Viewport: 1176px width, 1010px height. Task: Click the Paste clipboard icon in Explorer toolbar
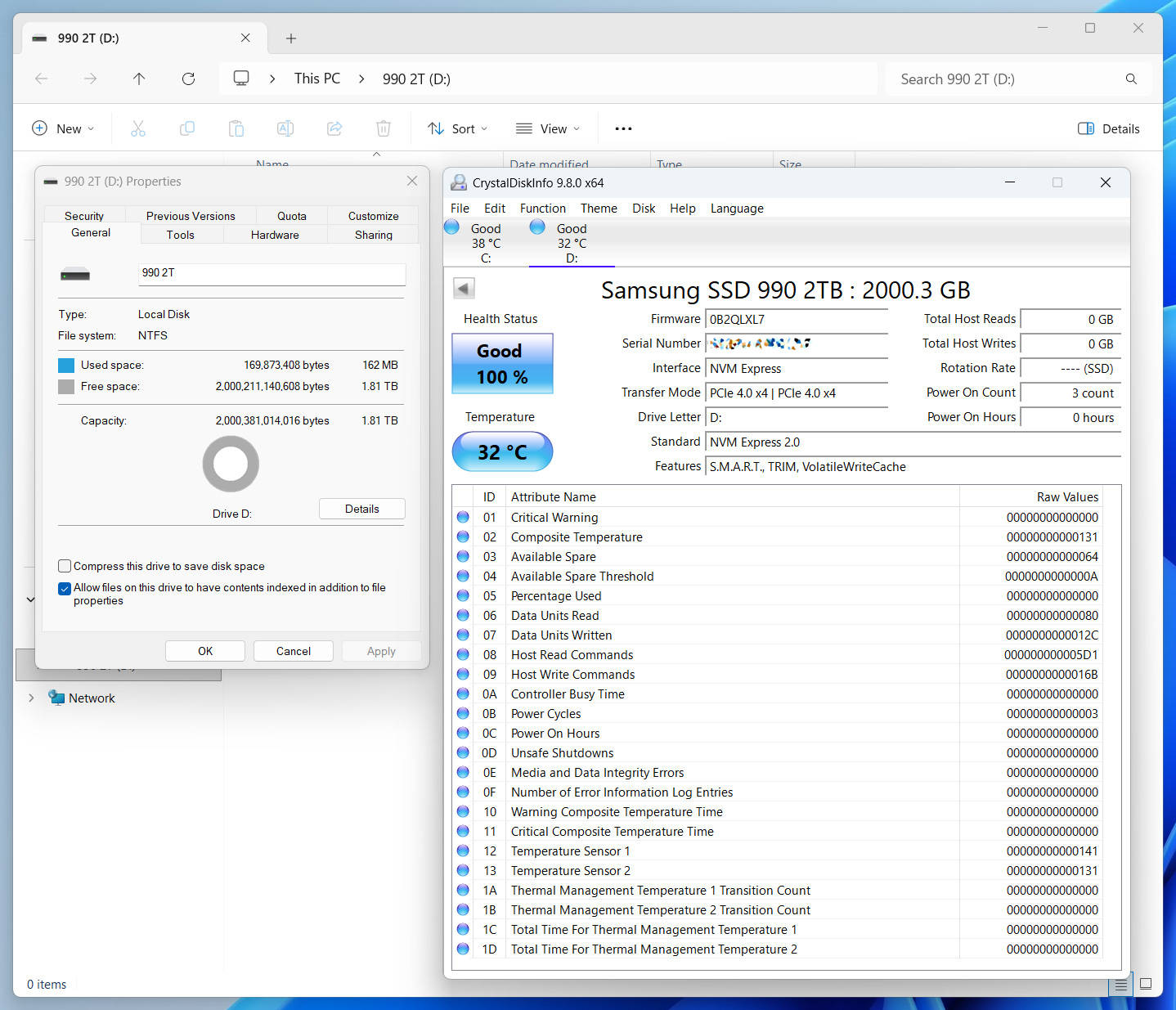pyautogui.click(x=236, y=128)
